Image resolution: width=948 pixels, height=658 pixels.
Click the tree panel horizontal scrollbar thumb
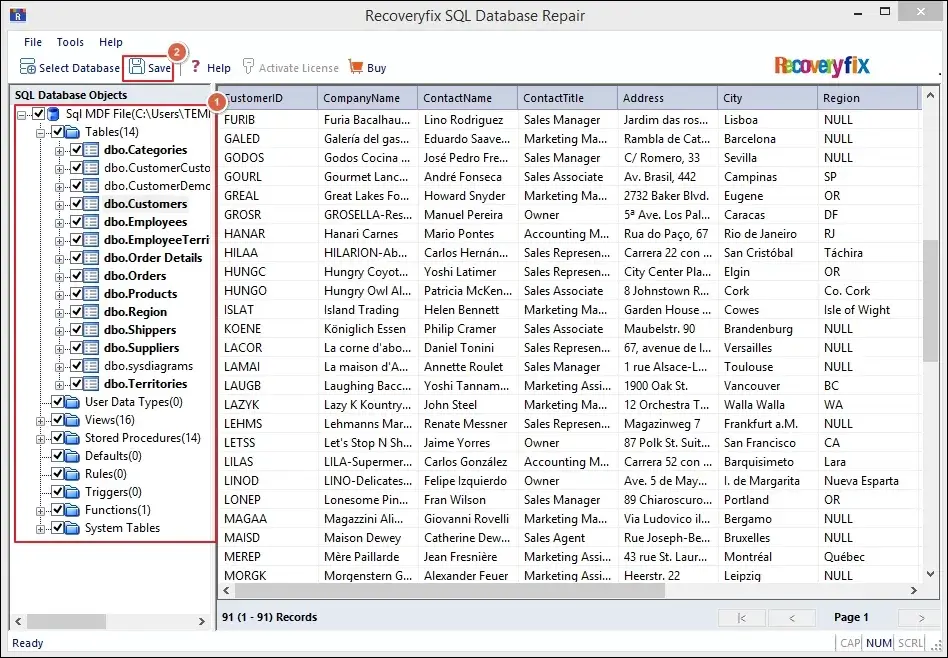coord(67,621)
